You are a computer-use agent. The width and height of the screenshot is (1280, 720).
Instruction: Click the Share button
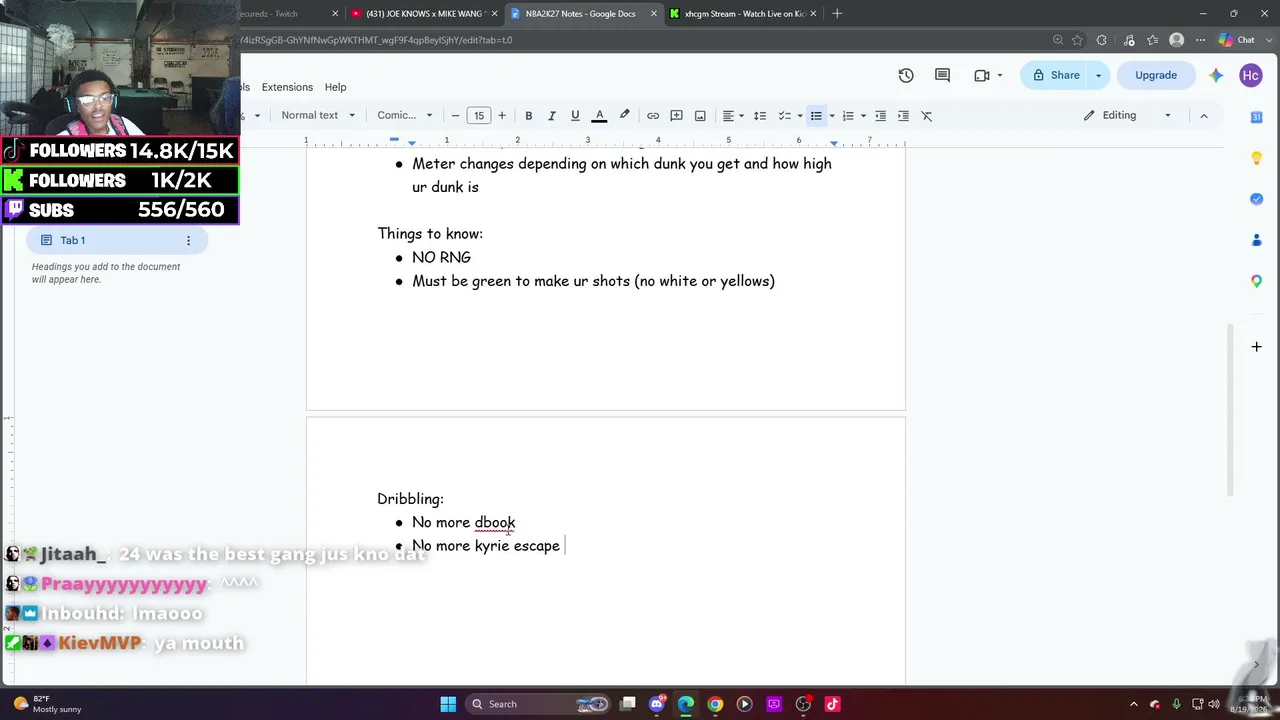click(1055, 75)
